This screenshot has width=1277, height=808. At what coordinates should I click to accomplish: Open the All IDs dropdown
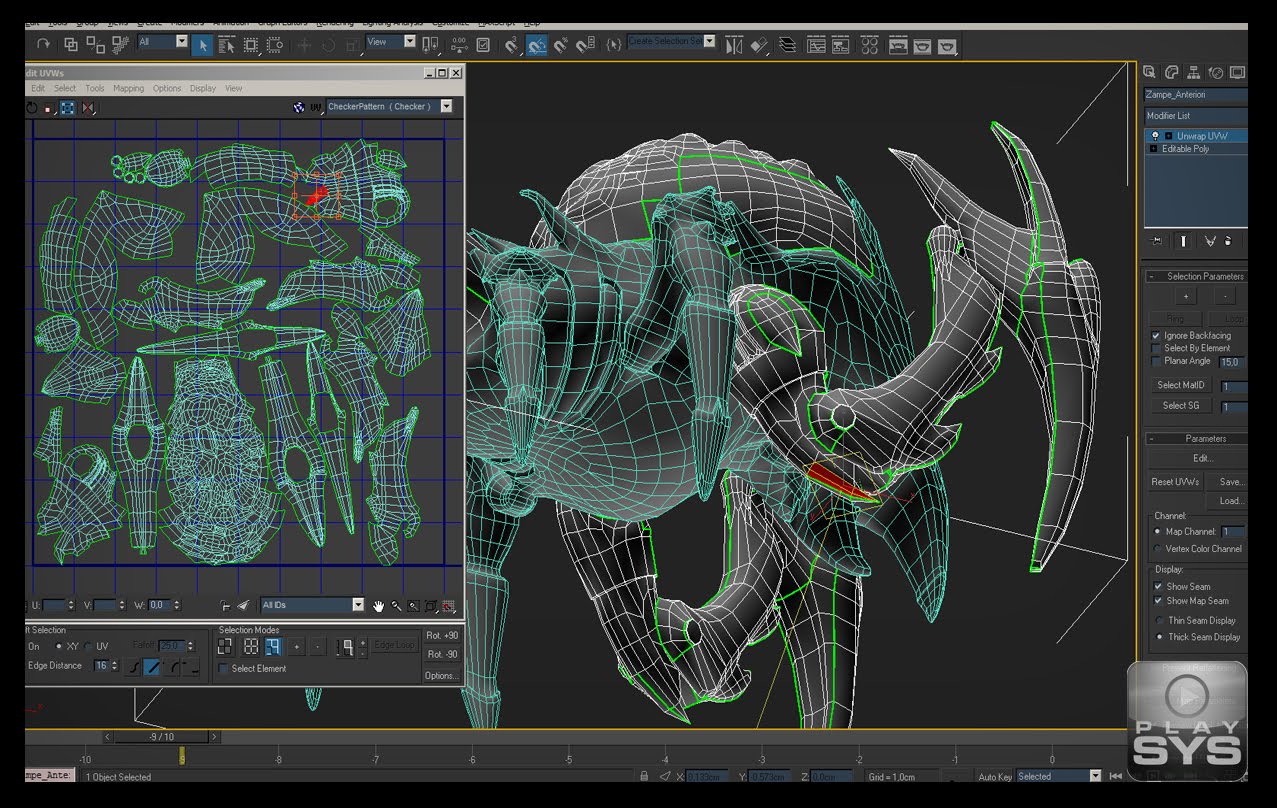pyautogui.click(x=358, y=605)
